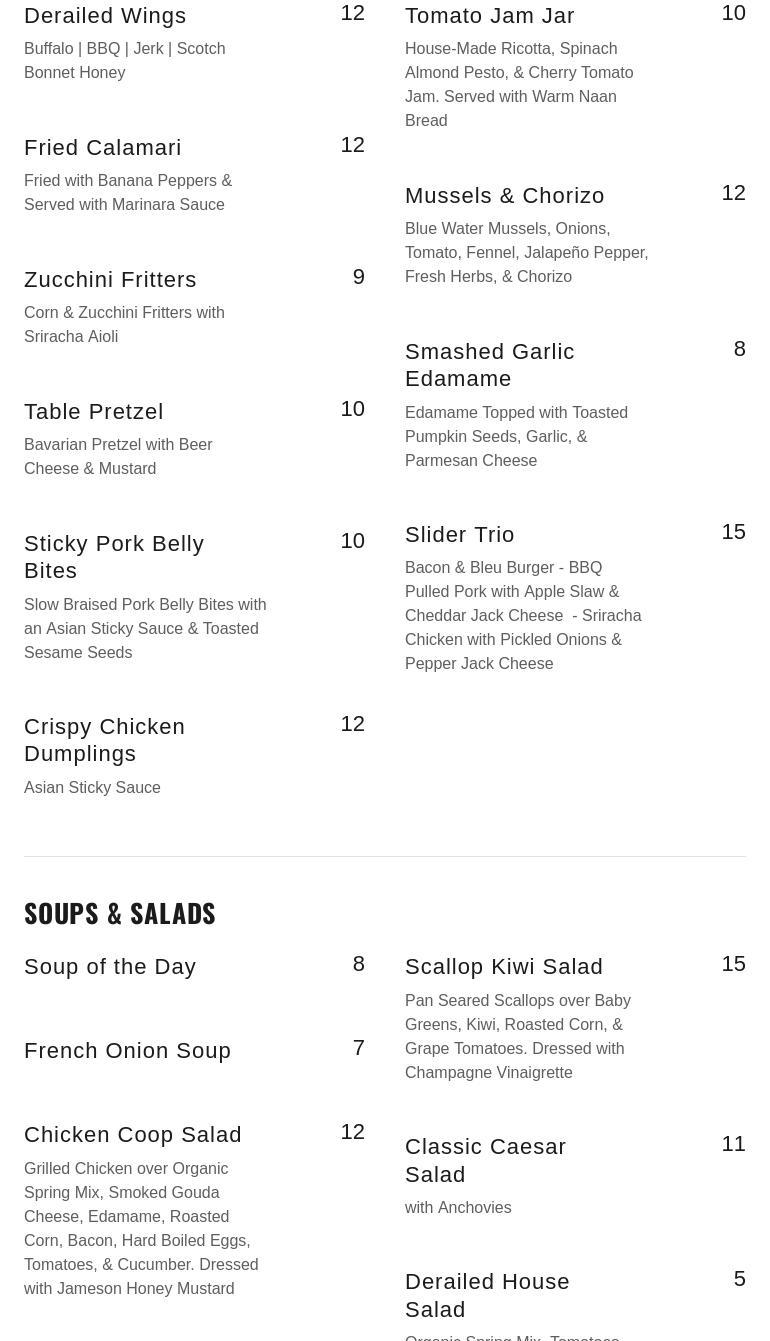Click the Tomato Jam Jar title

(x=490, y=16)
